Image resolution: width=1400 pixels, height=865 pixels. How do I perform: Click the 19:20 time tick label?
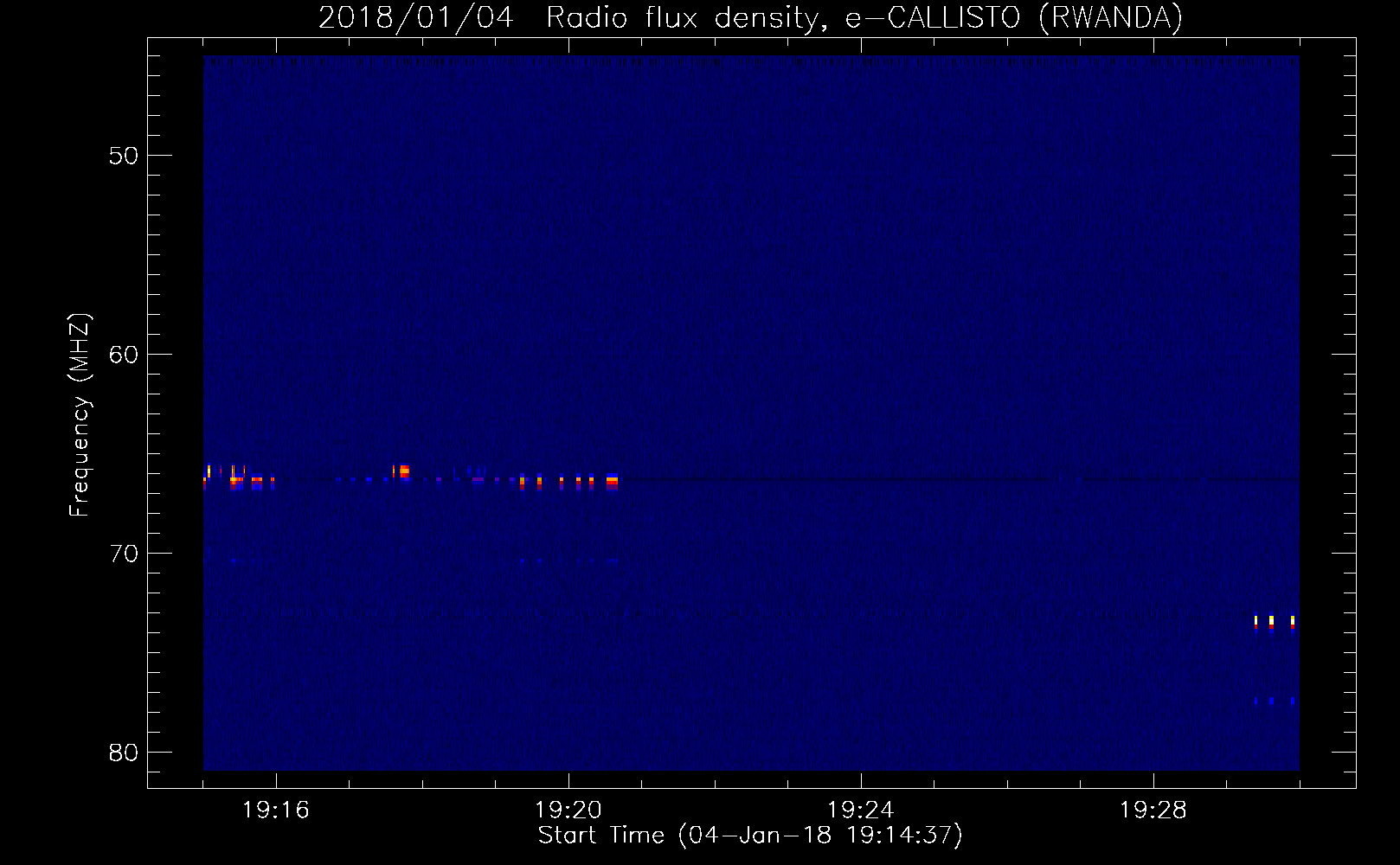tap(568, 811)
